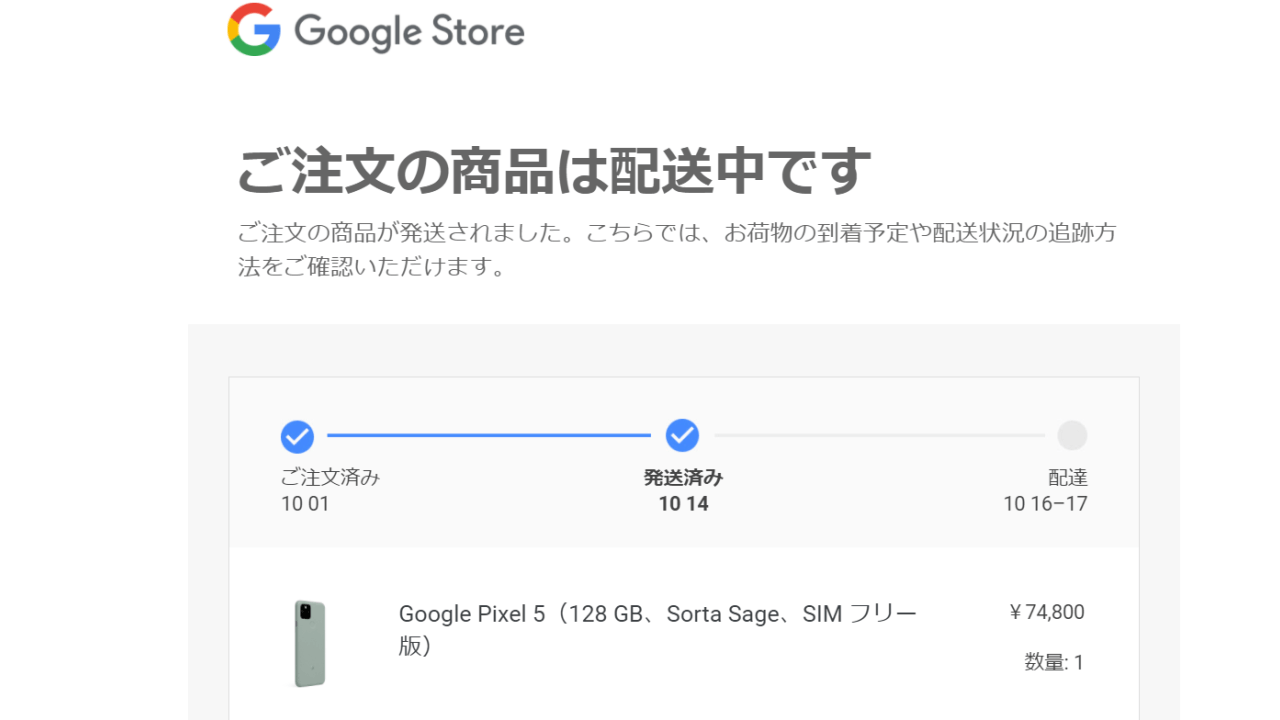Click the gray pending progress bar segment
The height and width of the screenshot is (720, 1280).
coord(878,436)
